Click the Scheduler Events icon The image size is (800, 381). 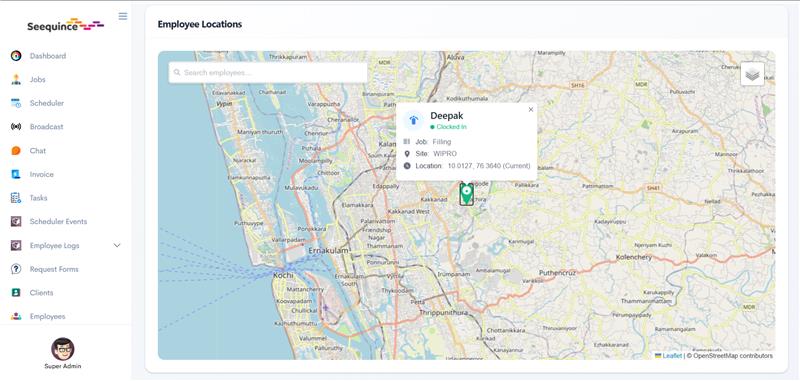coord(16,221)
